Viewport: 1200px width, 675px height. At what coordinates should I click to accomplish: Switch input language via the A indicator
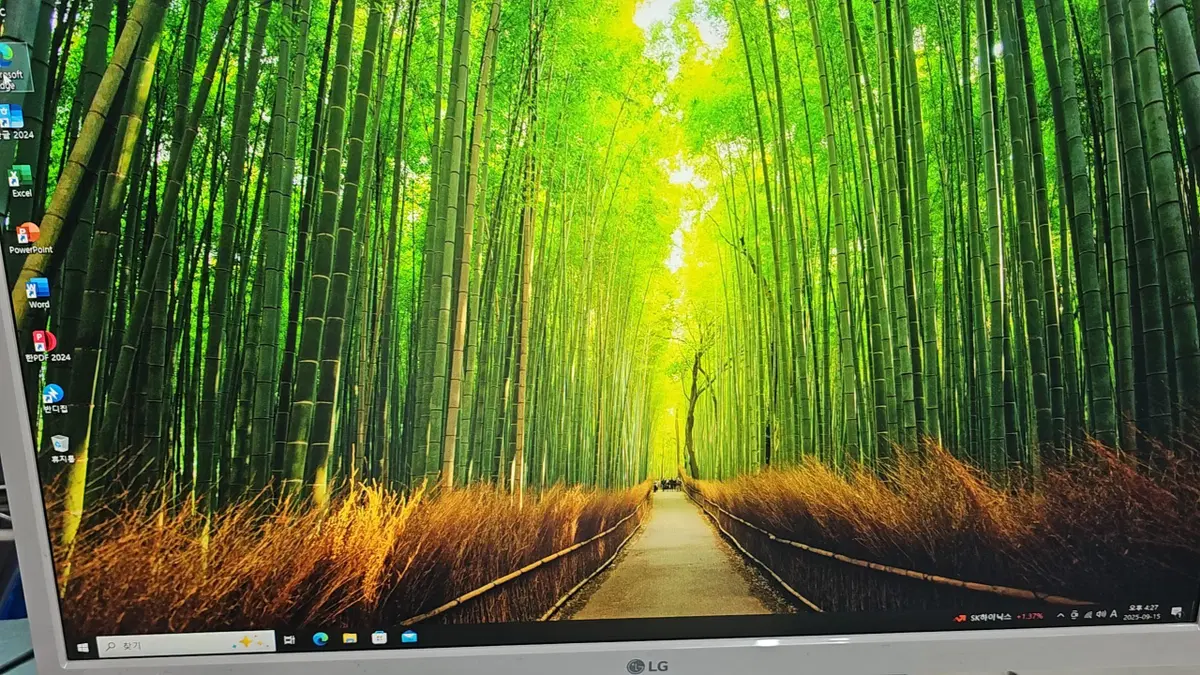tap(1112, 615)
